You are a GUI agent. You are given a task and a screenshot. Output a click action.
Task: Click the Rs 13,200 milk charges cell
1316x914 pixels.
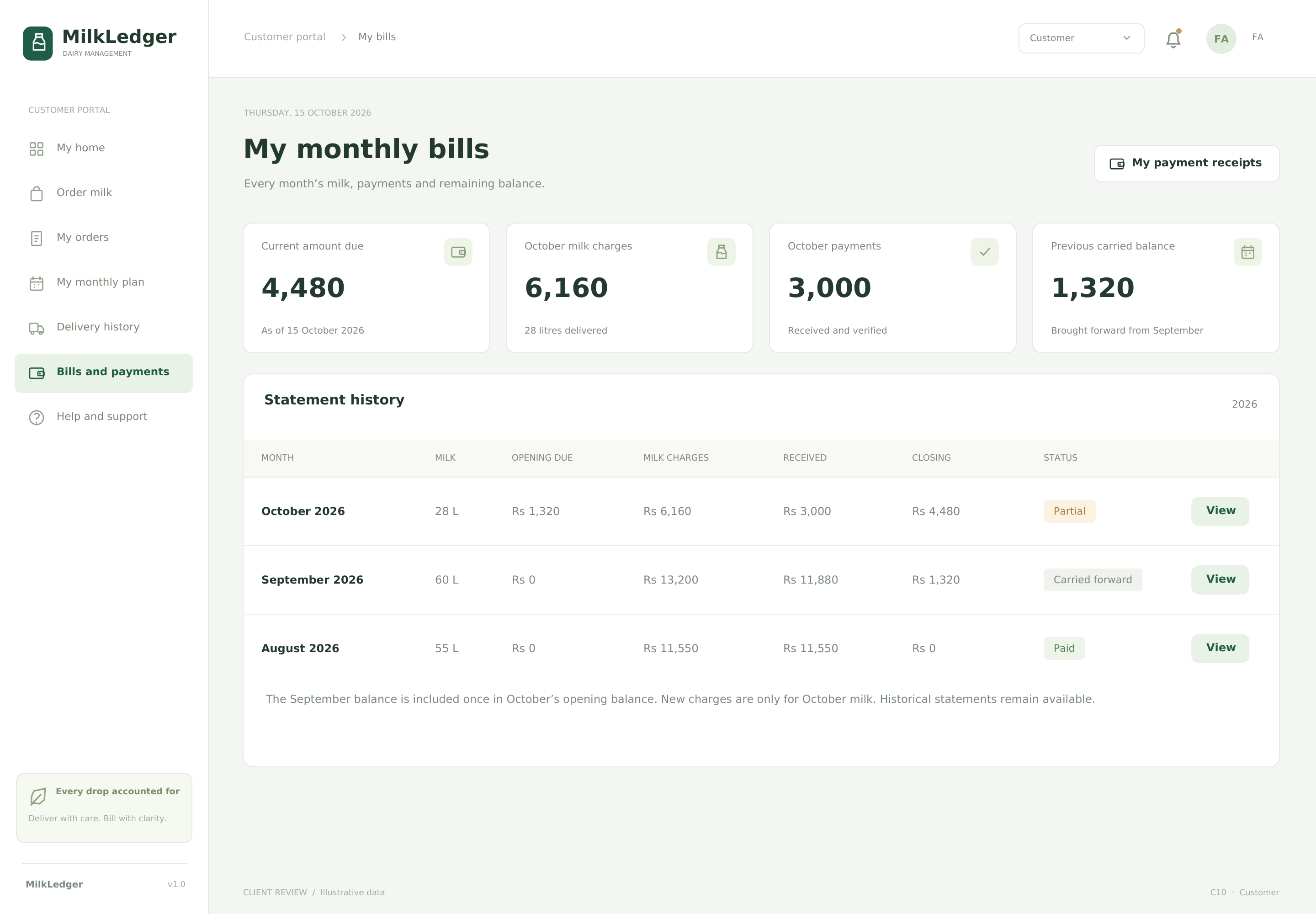click(x=671, y=579)
